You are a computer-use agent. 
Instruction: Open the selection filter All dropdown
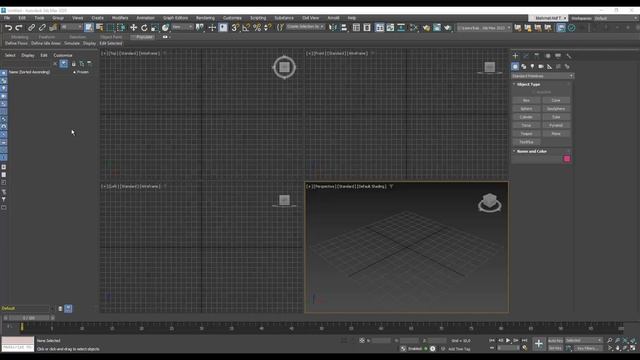(71, 27)
